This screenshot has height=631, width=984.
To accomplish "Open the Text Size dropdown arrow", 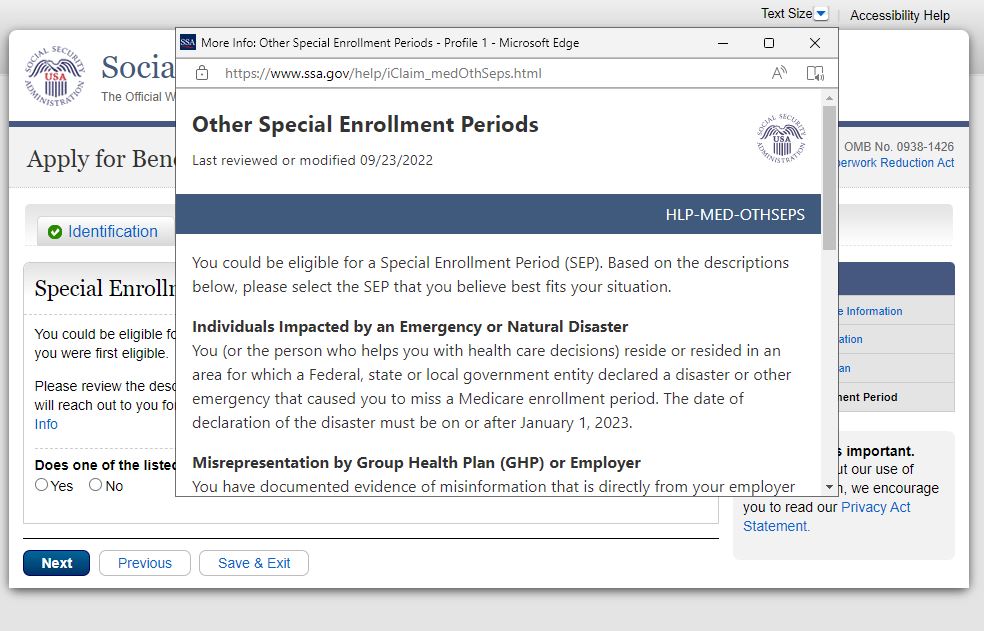I will tap(821, 14).
